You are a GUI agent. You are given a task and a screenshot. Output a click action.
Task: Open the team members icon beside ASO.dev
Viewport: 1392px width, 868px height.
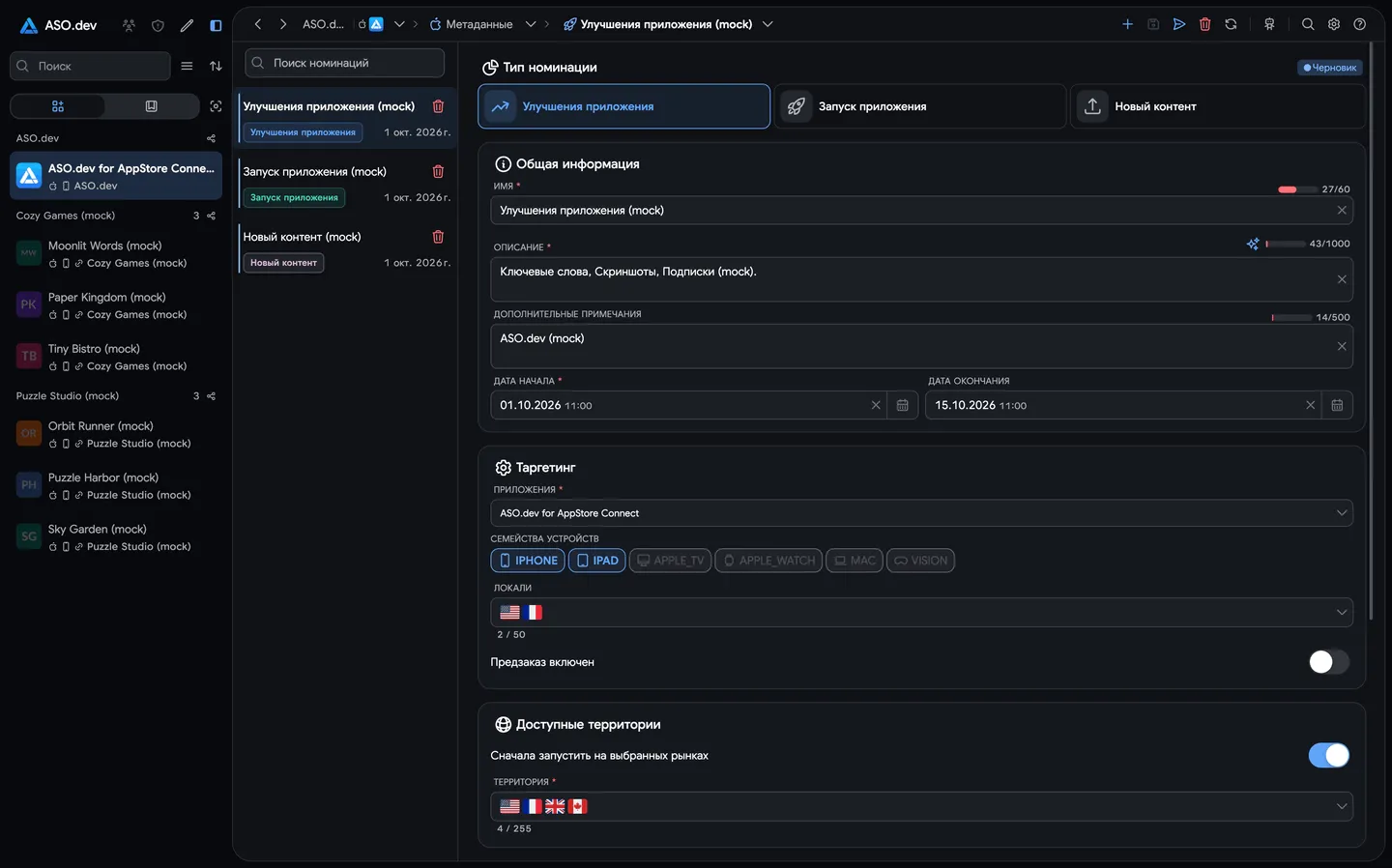tap(129, 25)
